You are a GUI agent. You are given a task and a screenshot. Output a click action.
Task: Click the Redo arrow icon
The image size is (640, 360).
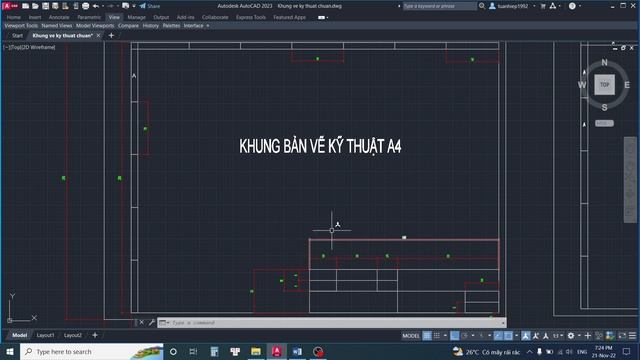pos(111,6)
